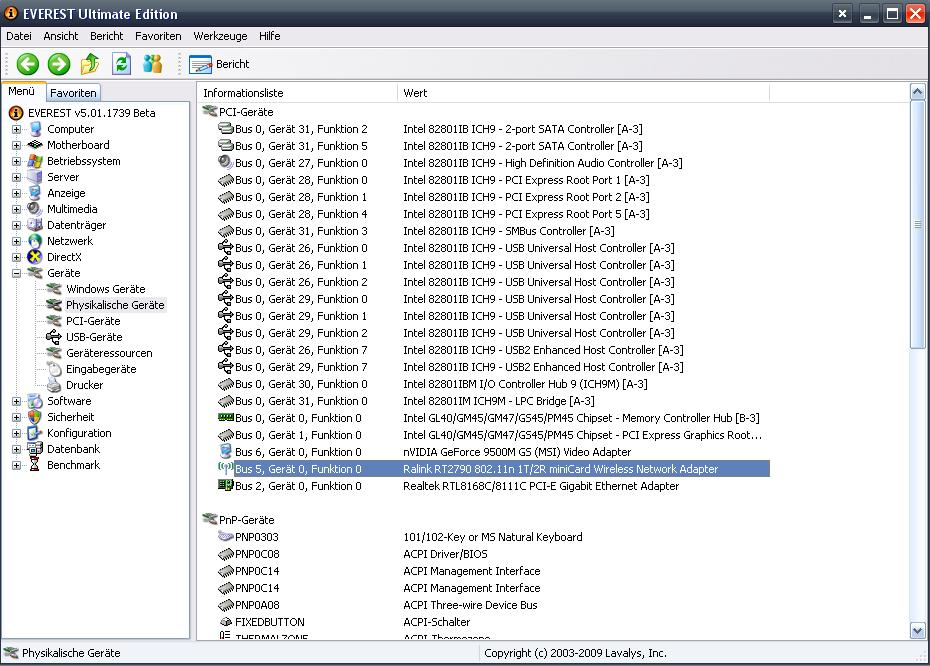This screenshot has width=930, height=666.
Task: Select PCI-Geräte in the left tree
Action: tap(93, 321)
